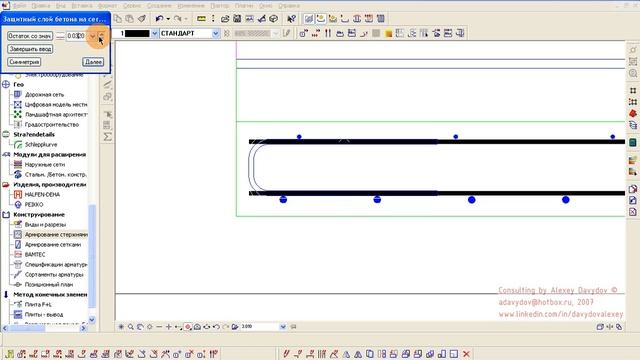Click the Sigma icon on the vertical toolbar
Image resolution: width=640 pixels, height=360 pixels.
[107, 137]
